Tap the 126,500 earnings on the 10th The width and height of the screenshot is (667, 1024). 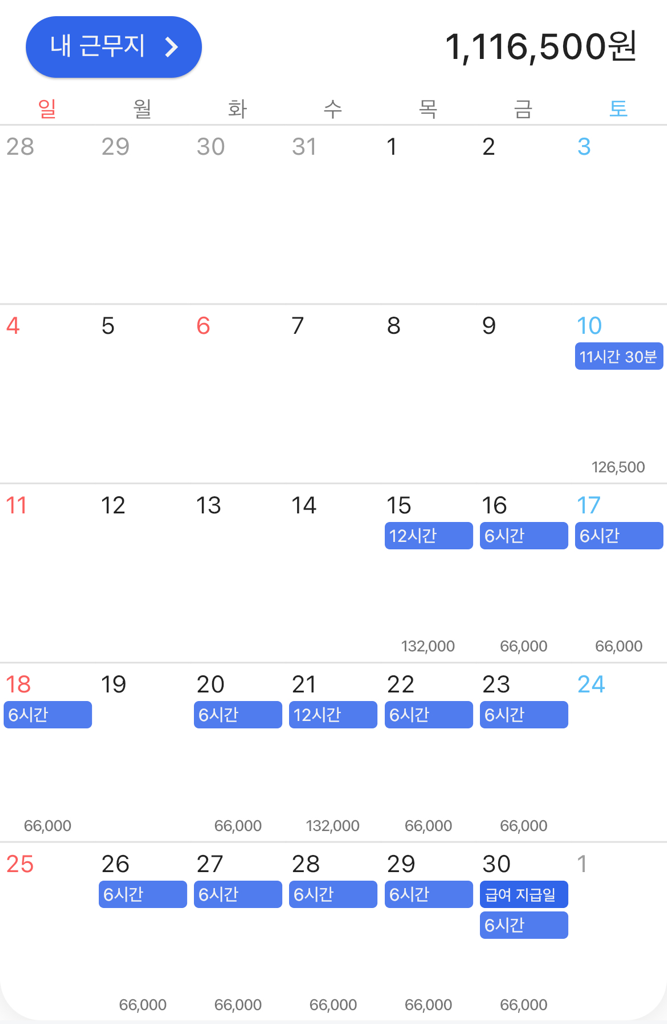(x=618, y=467)
